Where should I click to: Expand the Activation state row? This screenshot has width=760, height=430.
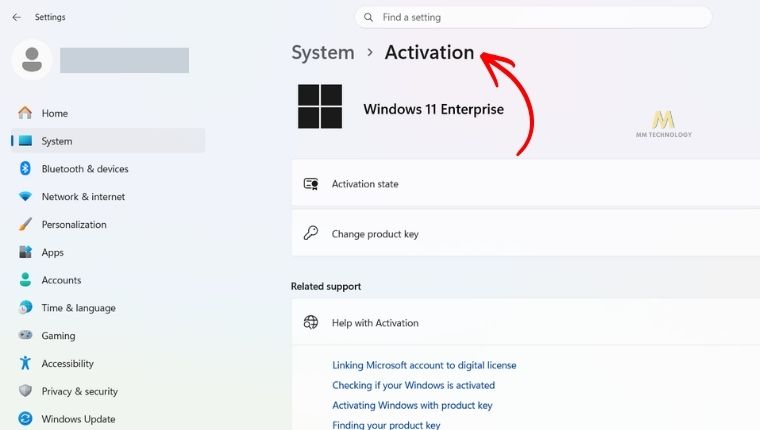click(525, 184)
